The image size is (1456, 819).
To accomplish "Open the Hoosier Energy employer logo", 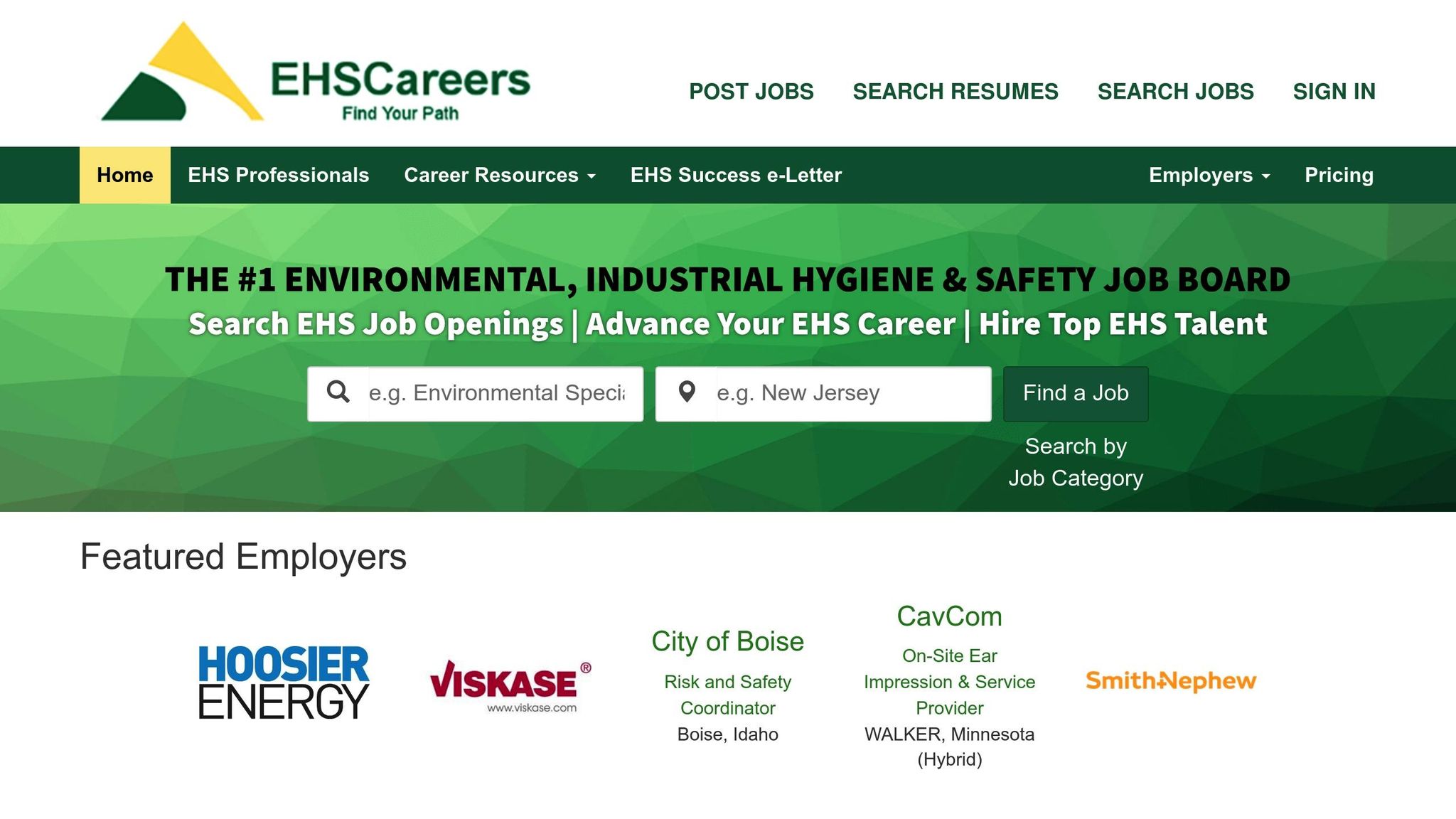I will click(283, 682).
